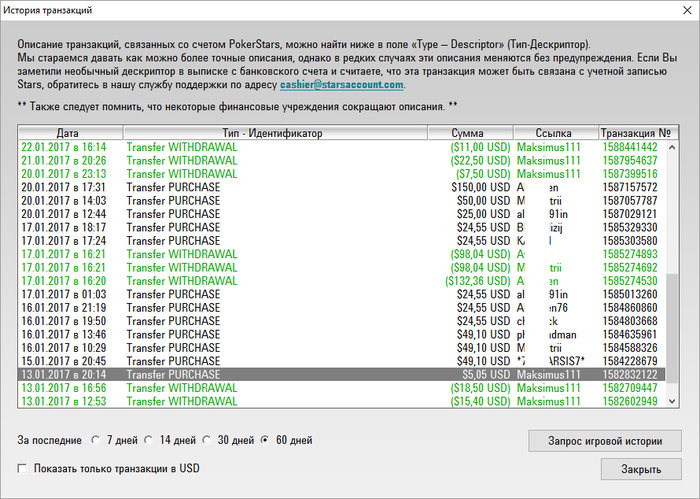
Task: Select the 60 дней radio button
Action: (265, 440)
